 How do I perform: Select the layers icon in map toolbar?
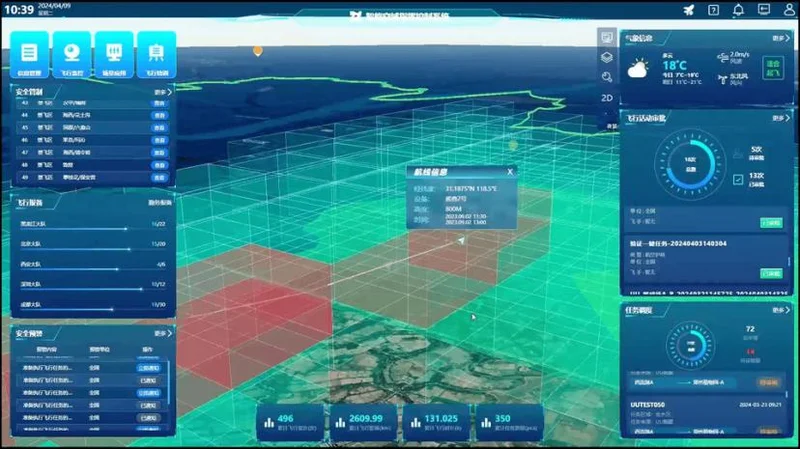pyautogui.click(x=606, y=57)
